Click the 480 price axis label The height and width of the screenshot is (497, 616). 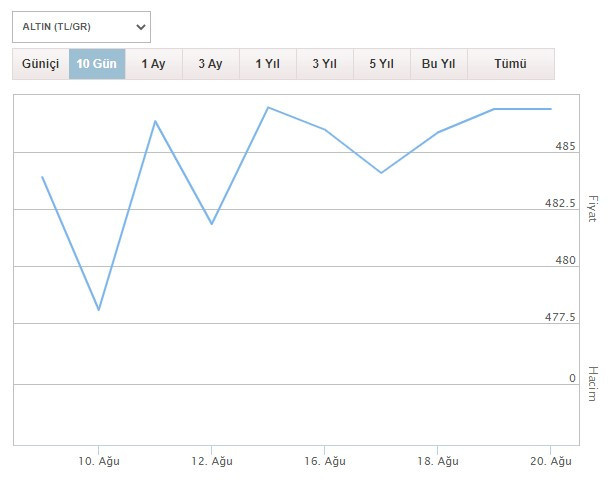pos(565,260)
